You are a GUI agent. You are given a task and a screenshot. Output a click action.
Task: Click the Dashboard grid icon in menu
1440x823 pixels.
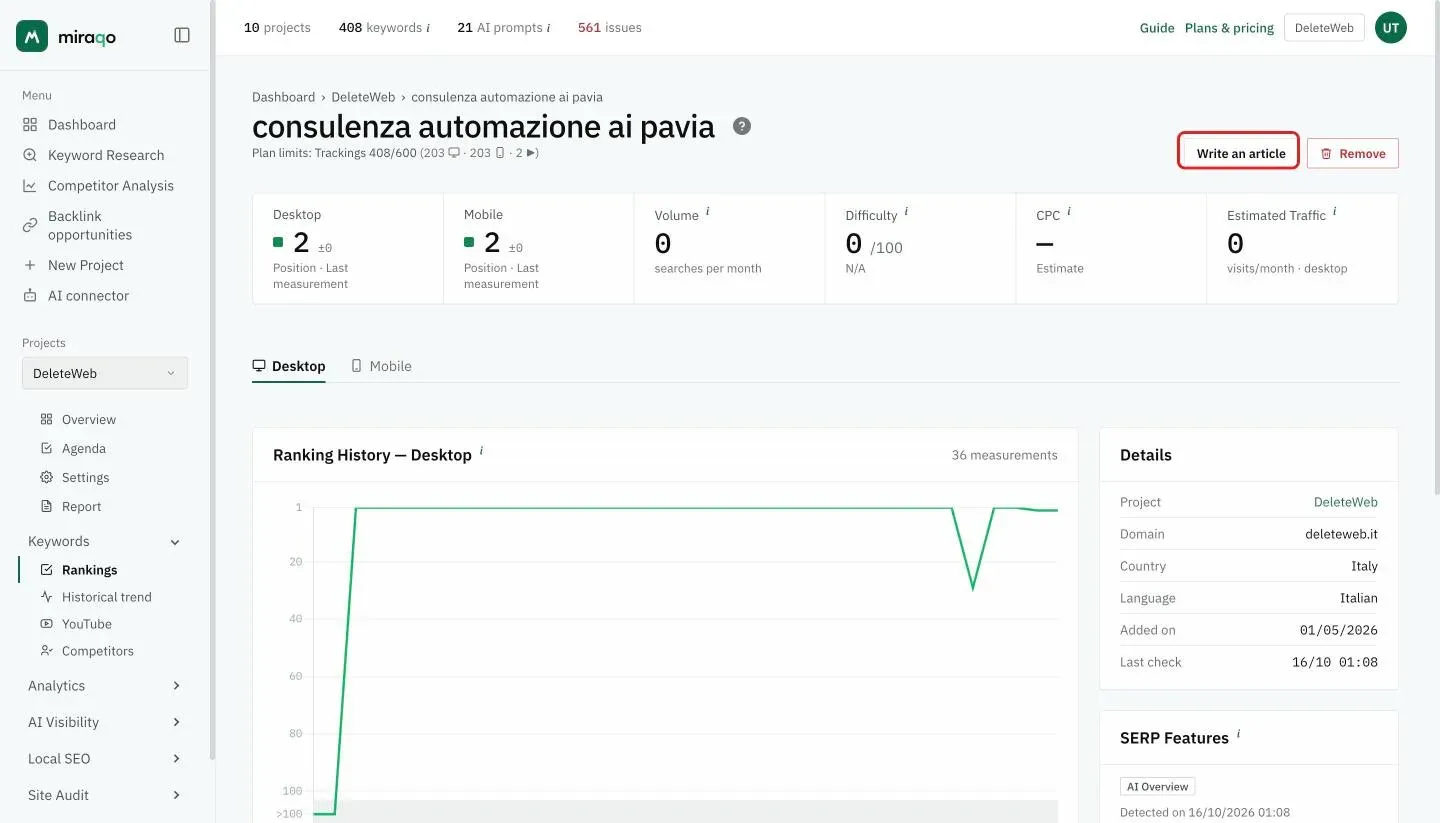(30, 125)
